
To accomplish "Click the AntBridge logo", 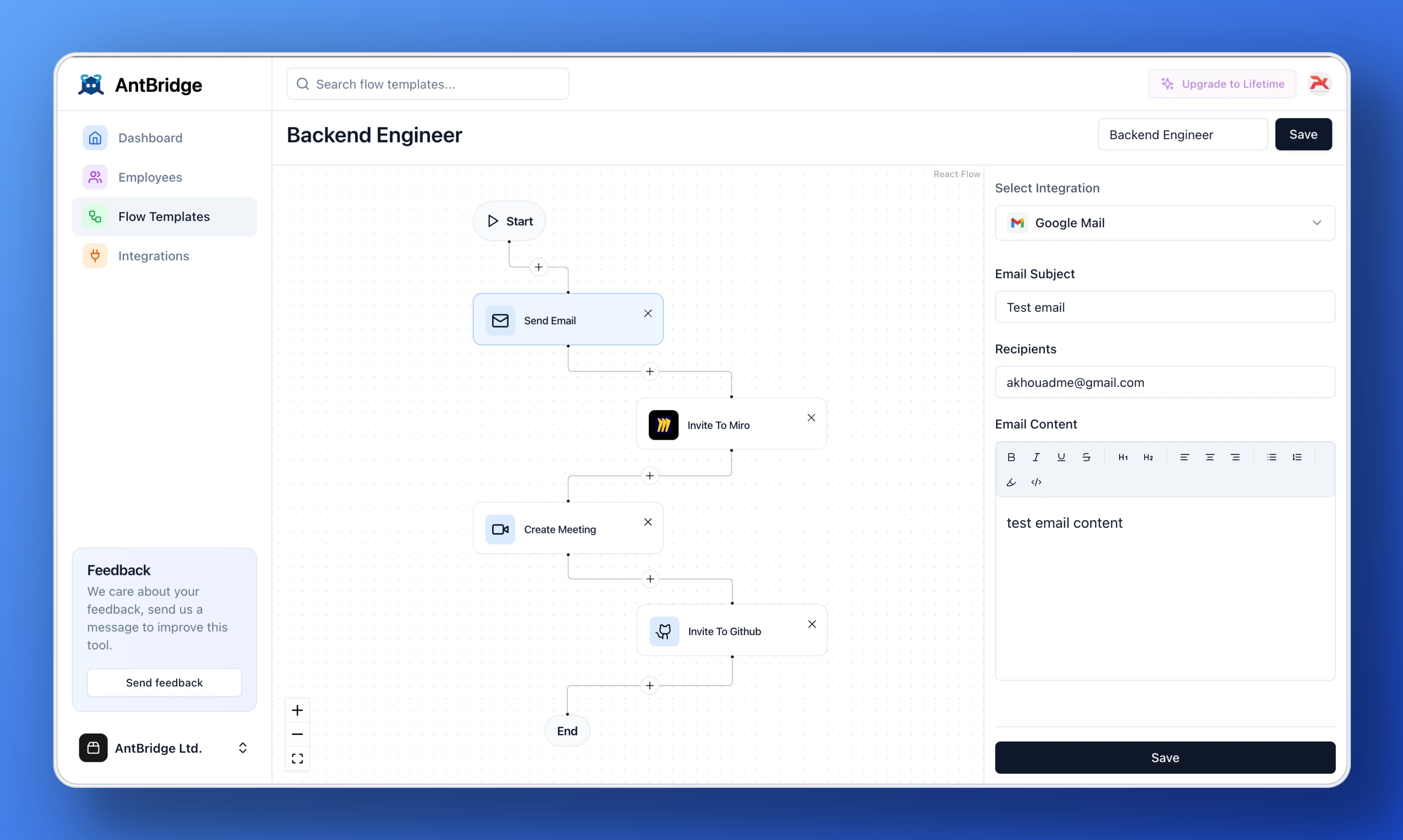I will click(139, 85).
